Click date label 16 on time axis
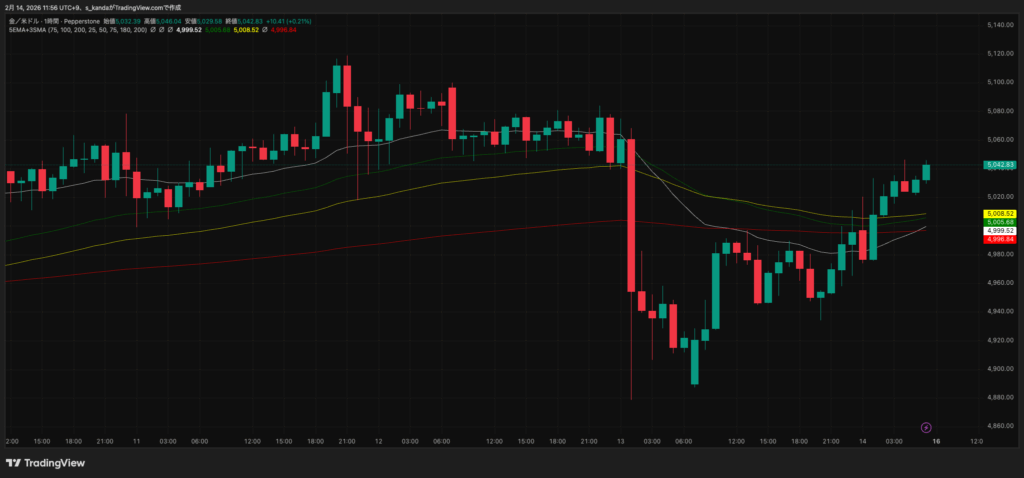The height and width of the screenshot is (478, 1024). click(936, 441)
